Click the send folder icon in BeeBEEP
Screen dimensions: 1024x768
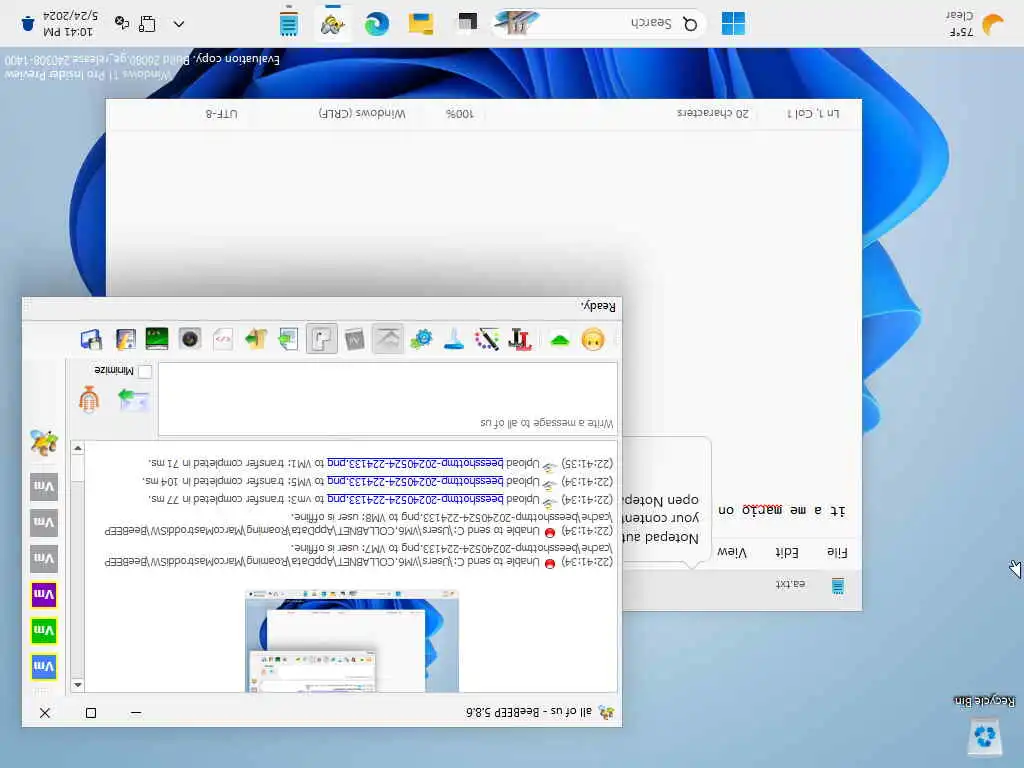pos(255,340)
